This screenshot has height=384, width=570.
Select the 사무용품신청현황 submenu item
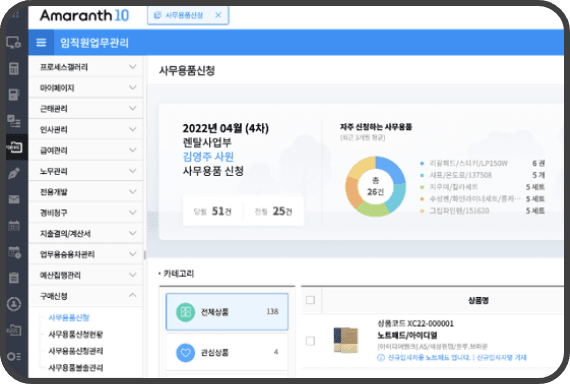[x=76, y=334]
